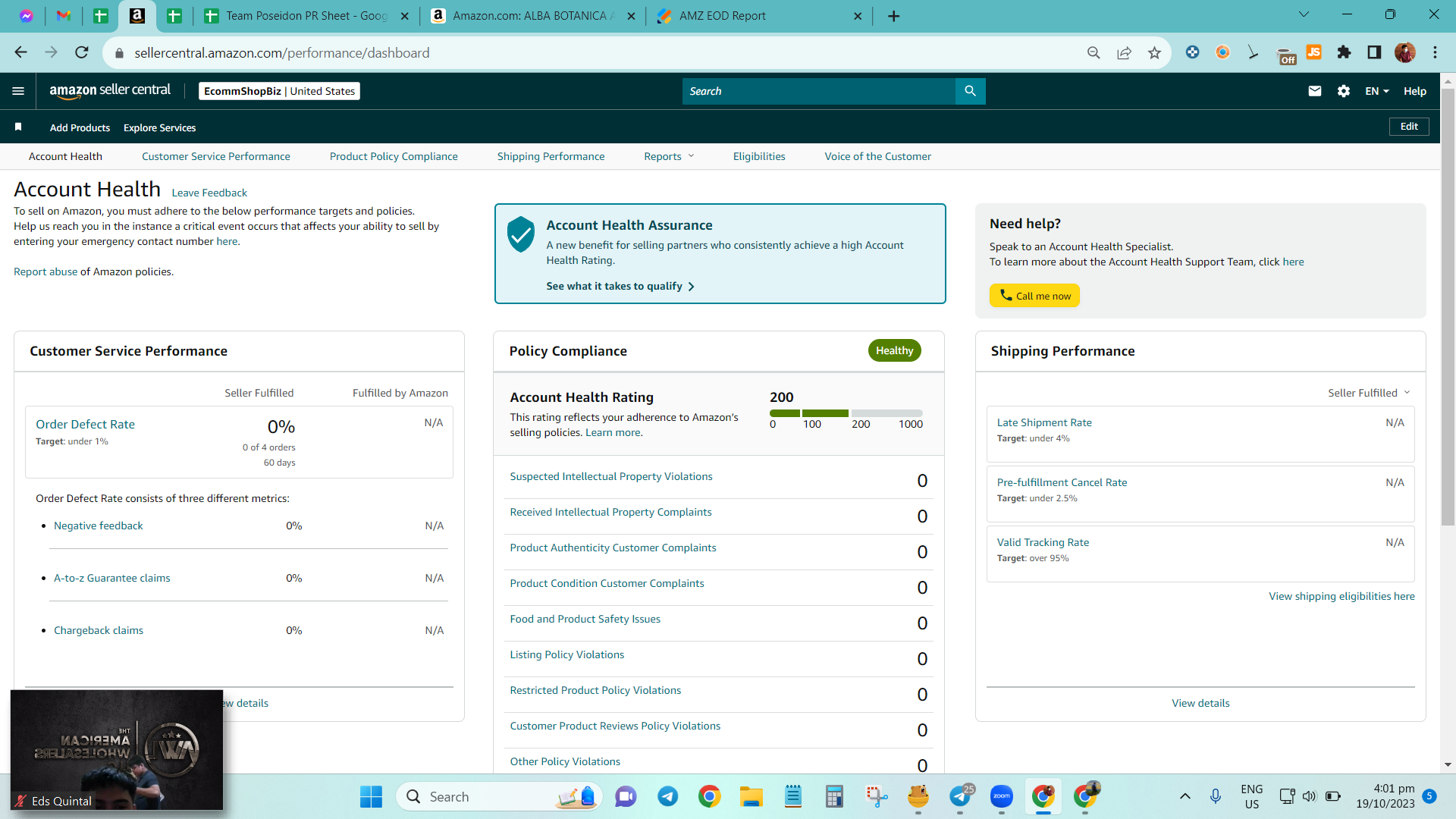The height and width of the screenshot is (819, 1456).
Task: Show hidden system tray icons
Action: pyautogui.click(x=1185, y=796)
